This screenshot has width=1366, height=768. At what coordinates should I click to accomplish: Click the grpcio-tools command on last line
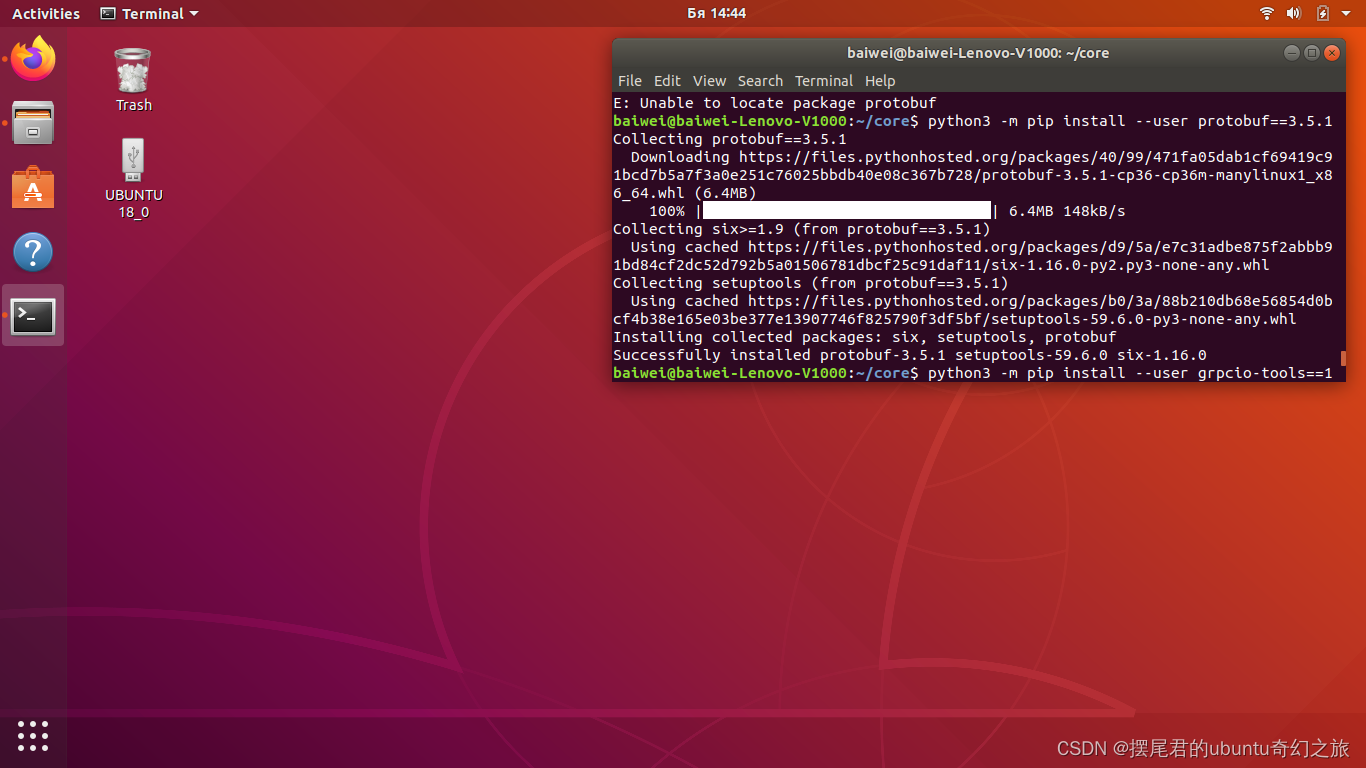(x=1130, y=373)
